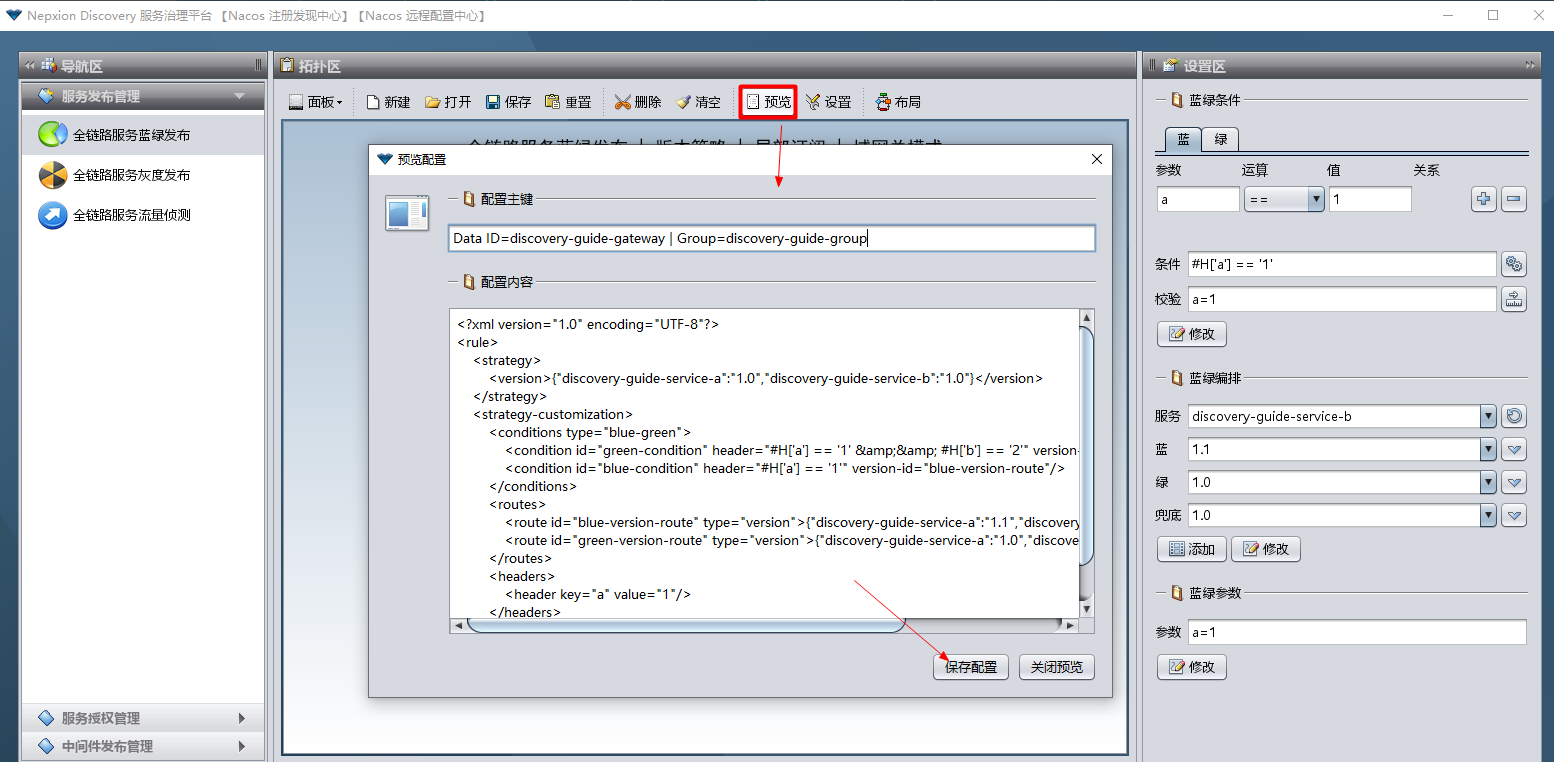Image resolution: width=1554 pixels, height=762 pixels.
Task: Click the 蓝绿参数 参数 input field
Action: point(1357,632)
